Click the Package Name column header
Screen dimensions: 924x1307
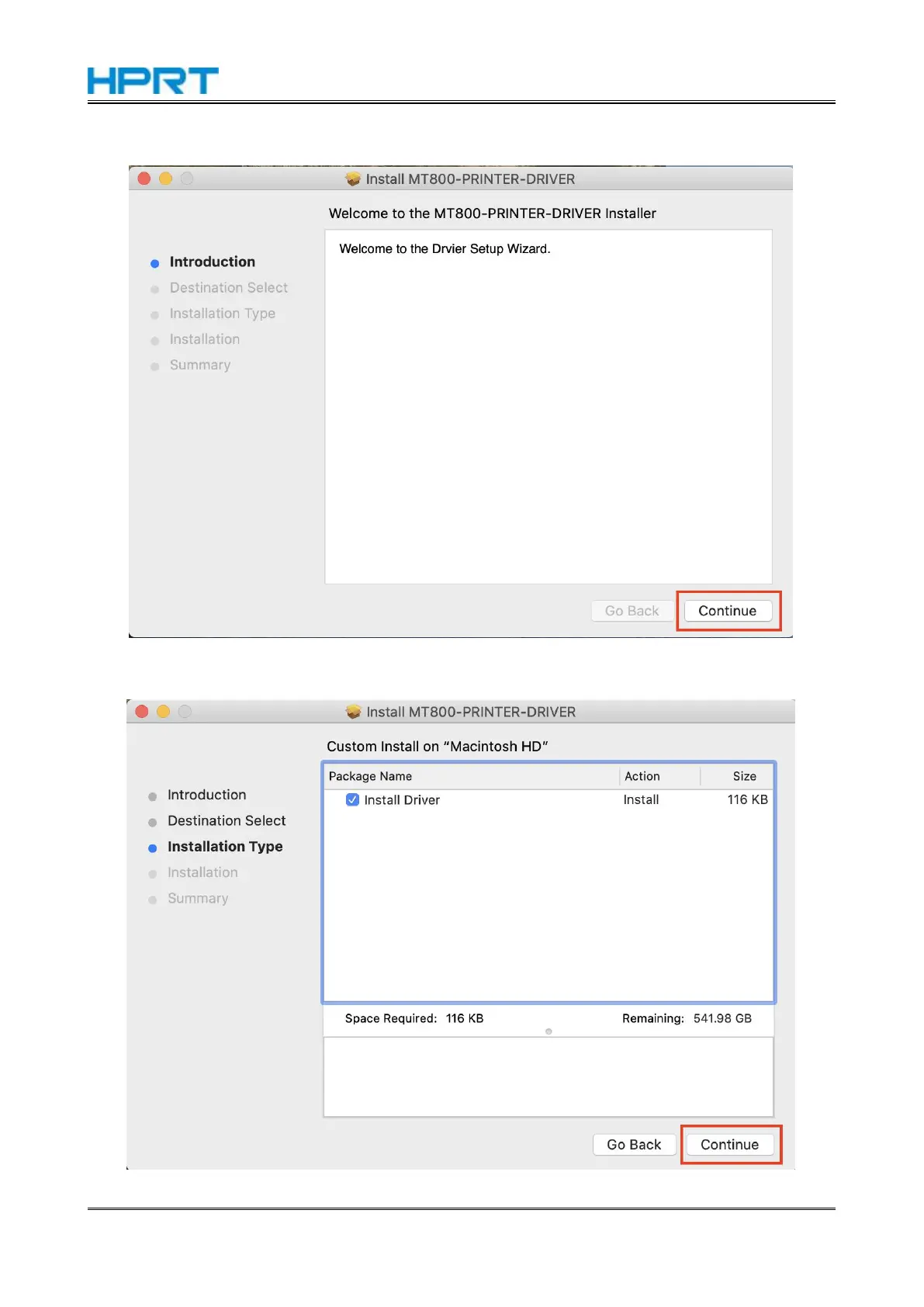click(471, 776)
